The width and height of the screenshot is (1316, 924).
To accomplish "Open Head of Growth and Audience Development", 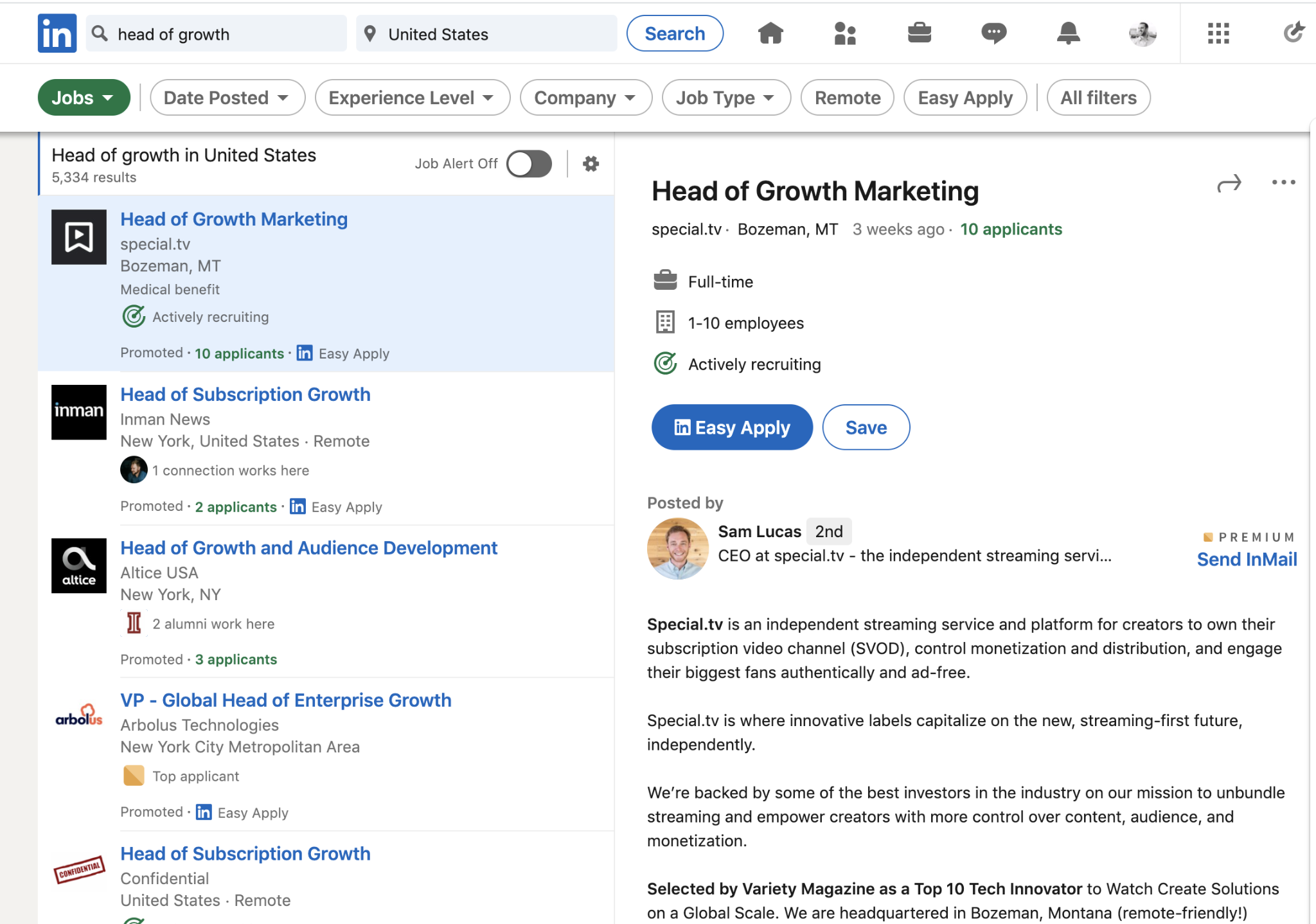I will pos(308,547).
